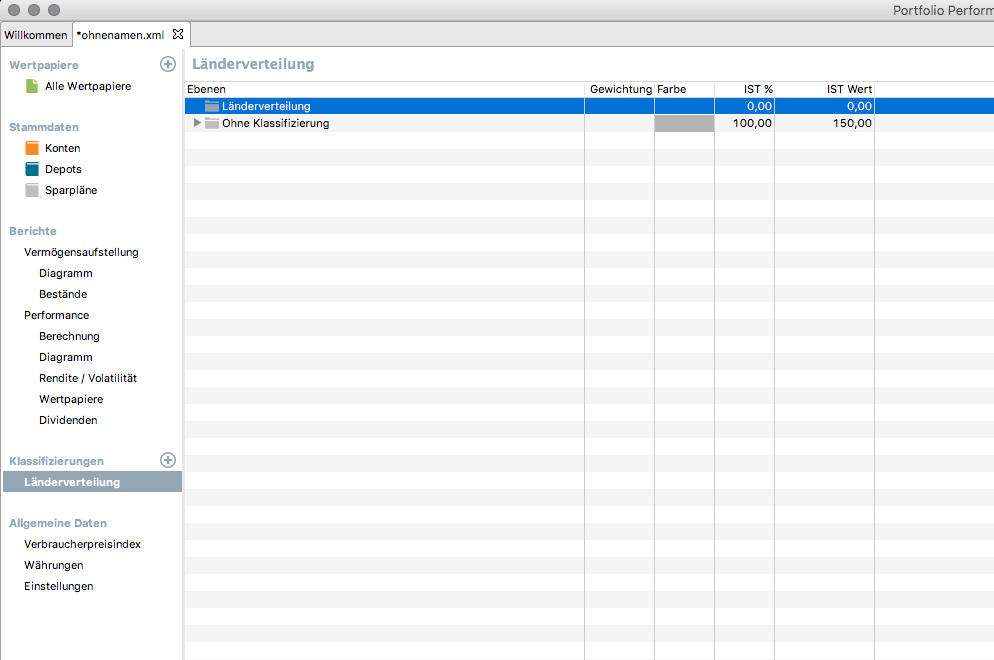
Task: Select the Ohne Klassifizierung row label
Action: (x=276, y=123)
